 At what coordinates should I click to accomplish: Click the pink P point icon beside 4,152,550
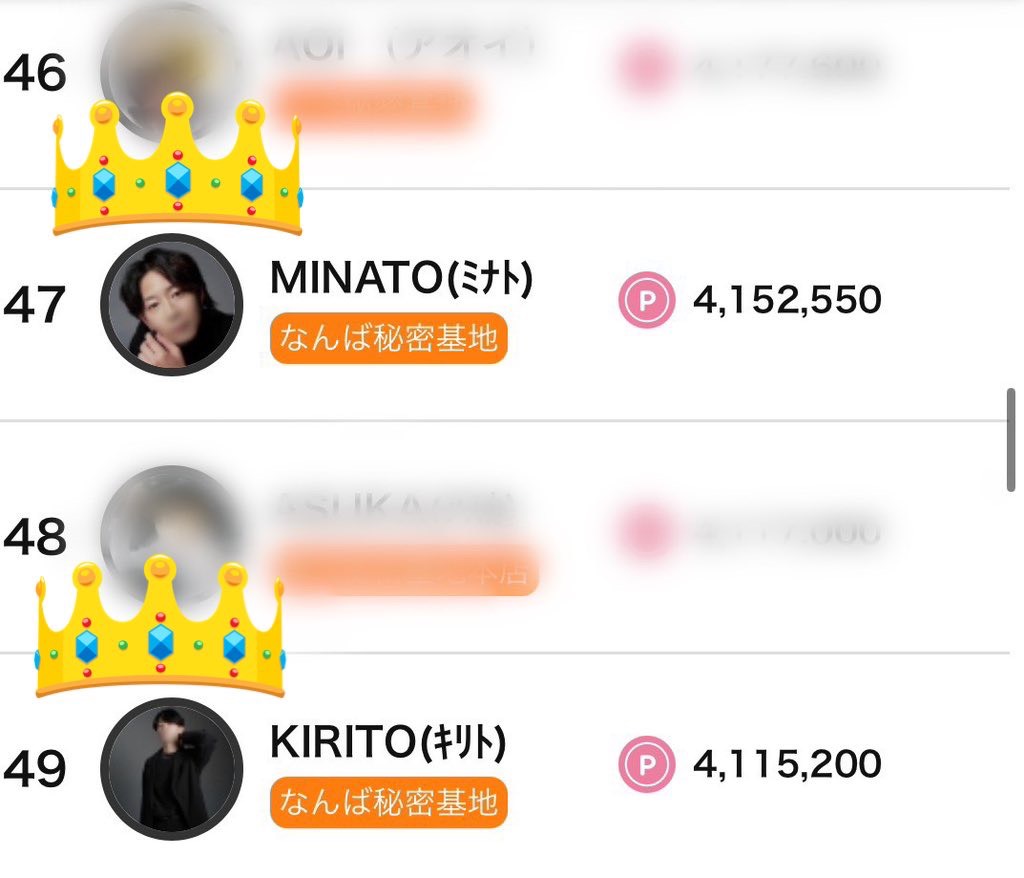click(x=647, y=301)
